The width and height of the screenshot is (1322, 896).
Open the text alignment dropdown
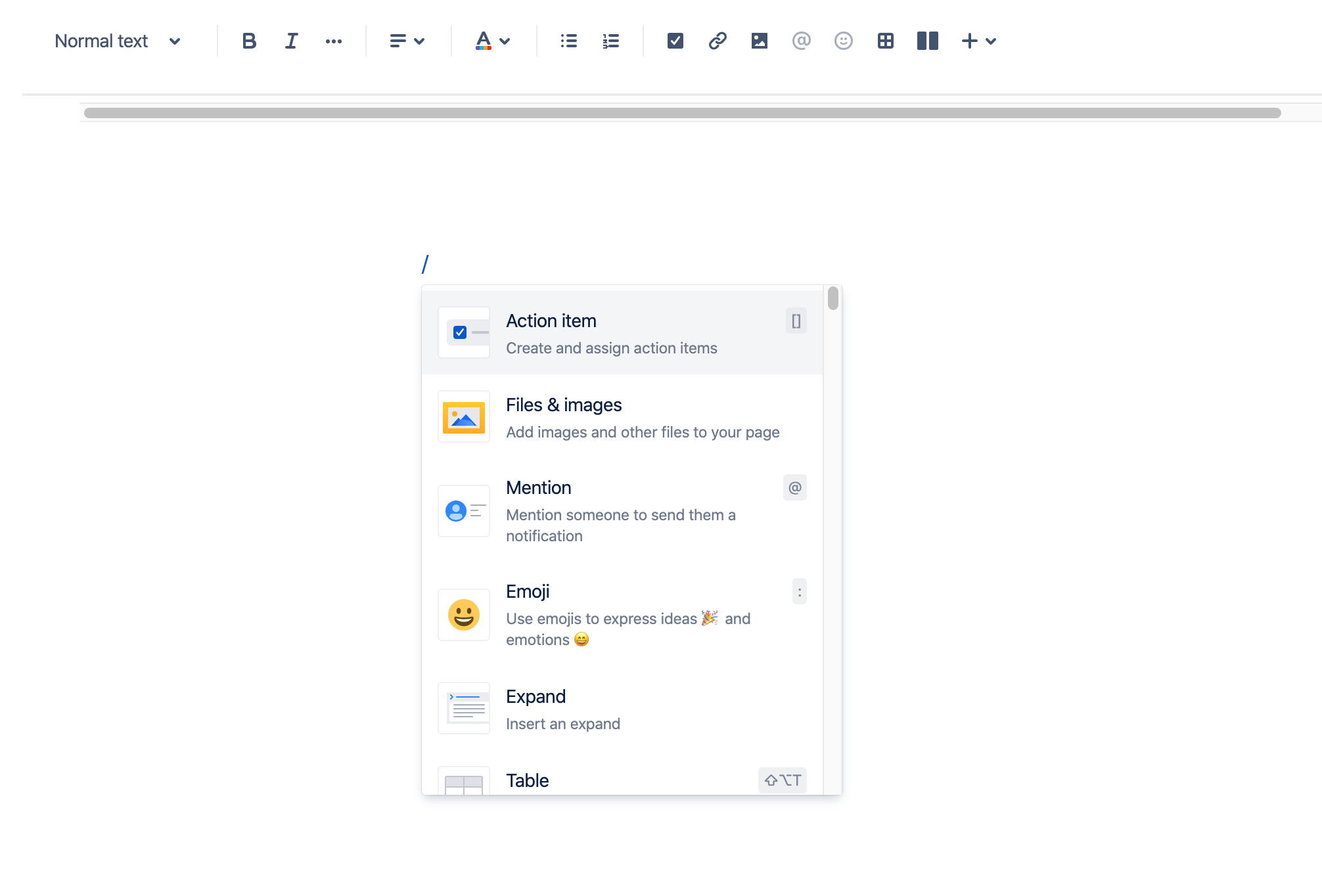tap(407, 41)
